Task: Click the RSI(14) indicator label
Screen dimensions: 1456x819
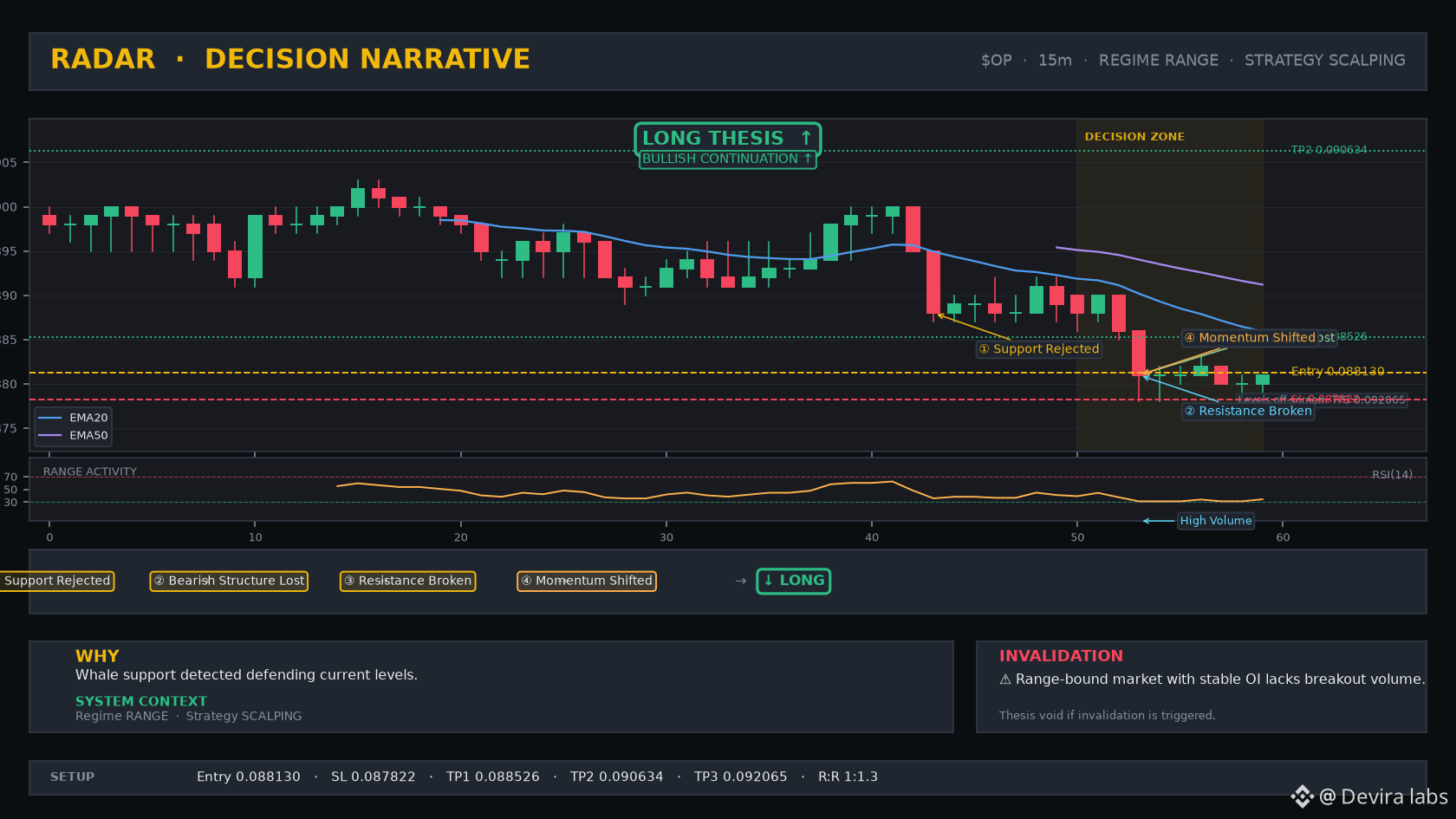Action: (1392, 474)
